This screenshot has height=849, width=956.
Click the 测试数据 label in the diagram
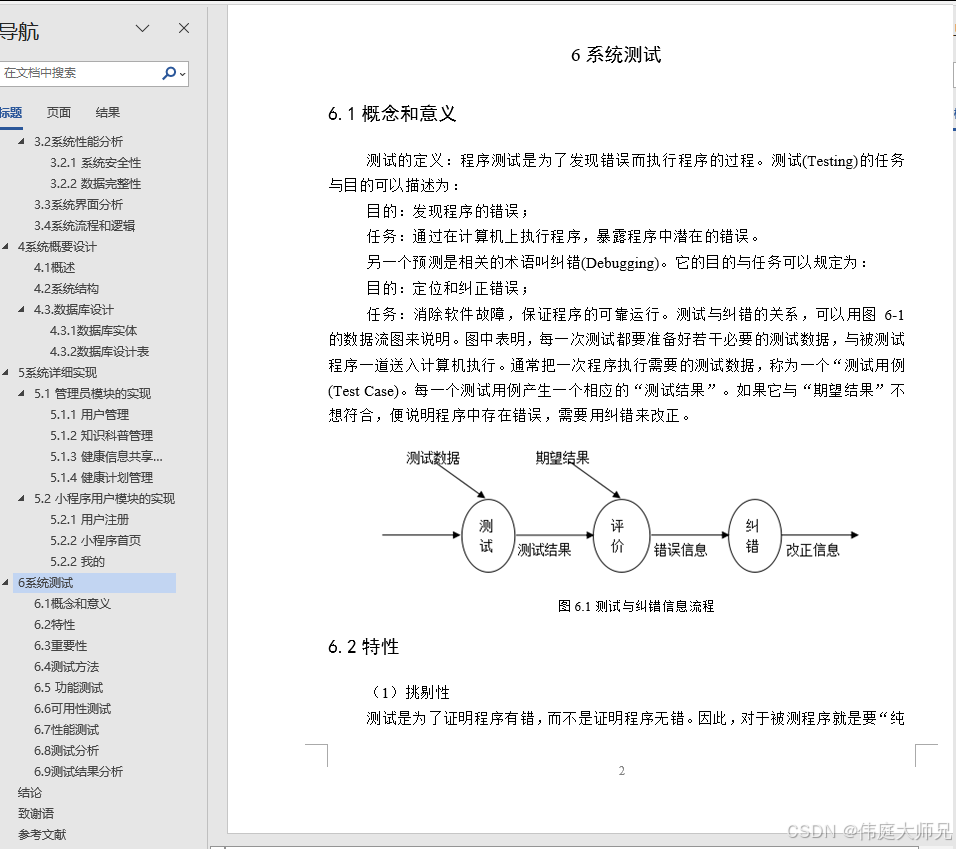pyautogui.click(x=433, y=458)
